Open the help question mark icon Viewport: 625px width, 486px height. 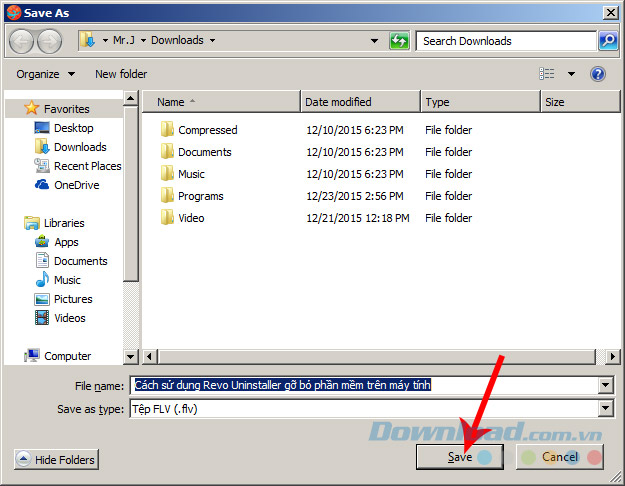[598, 74]
